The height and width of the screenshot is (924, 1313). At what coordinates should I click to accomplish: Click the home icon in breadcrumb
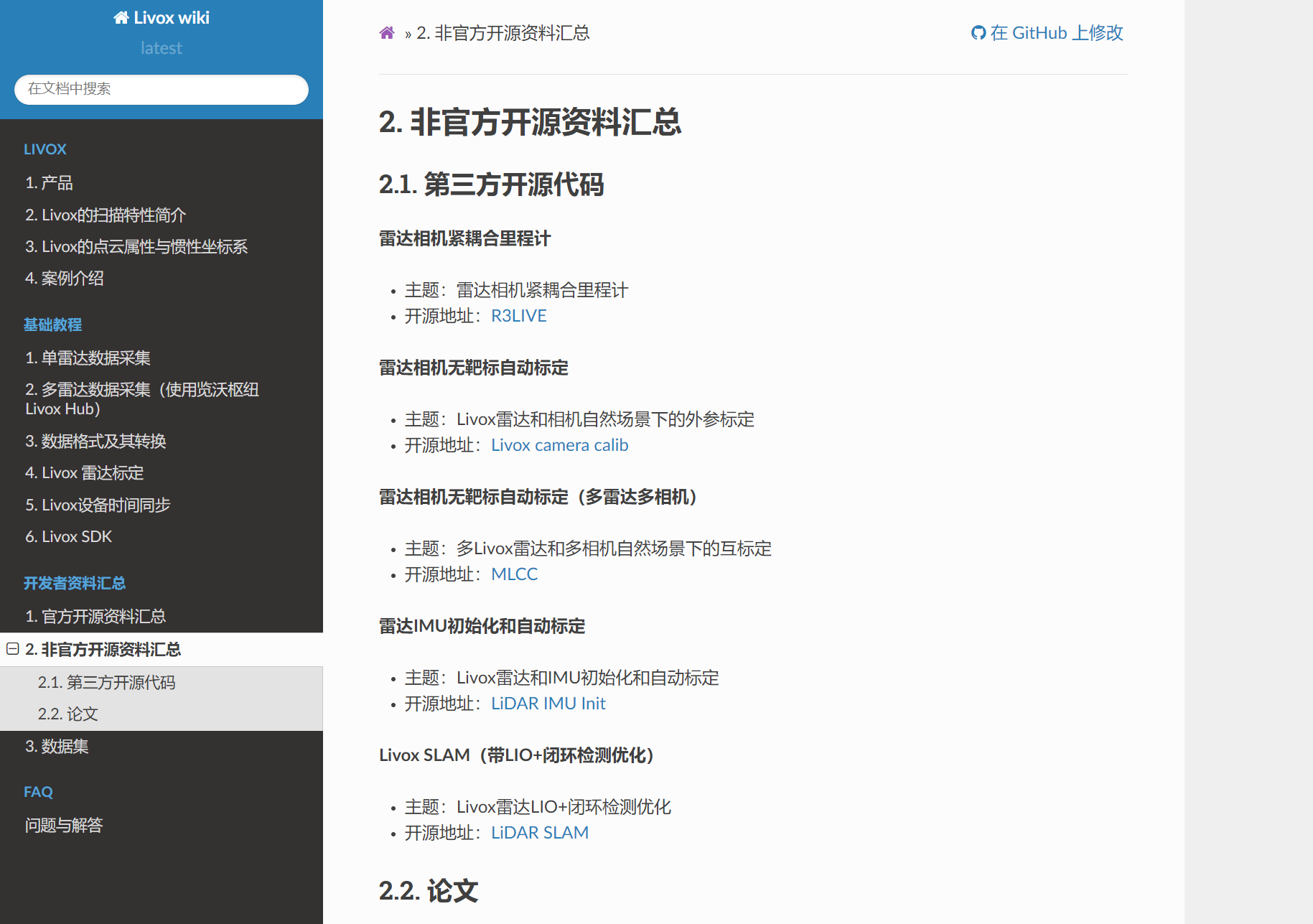pyautogui.click(x=387, y=33)
